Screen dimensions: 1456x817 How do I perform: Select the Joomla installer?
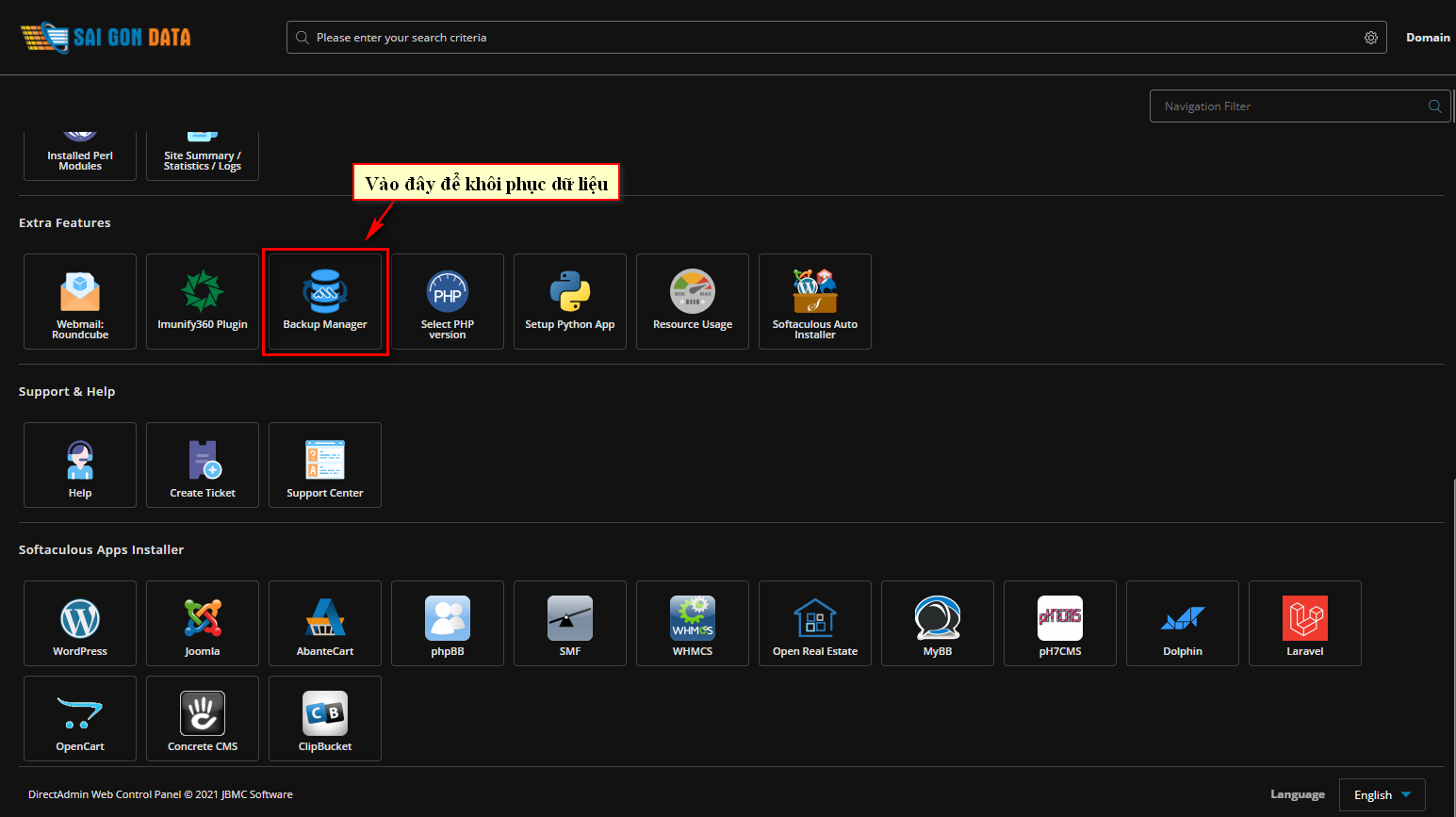(x=203, y=623)
